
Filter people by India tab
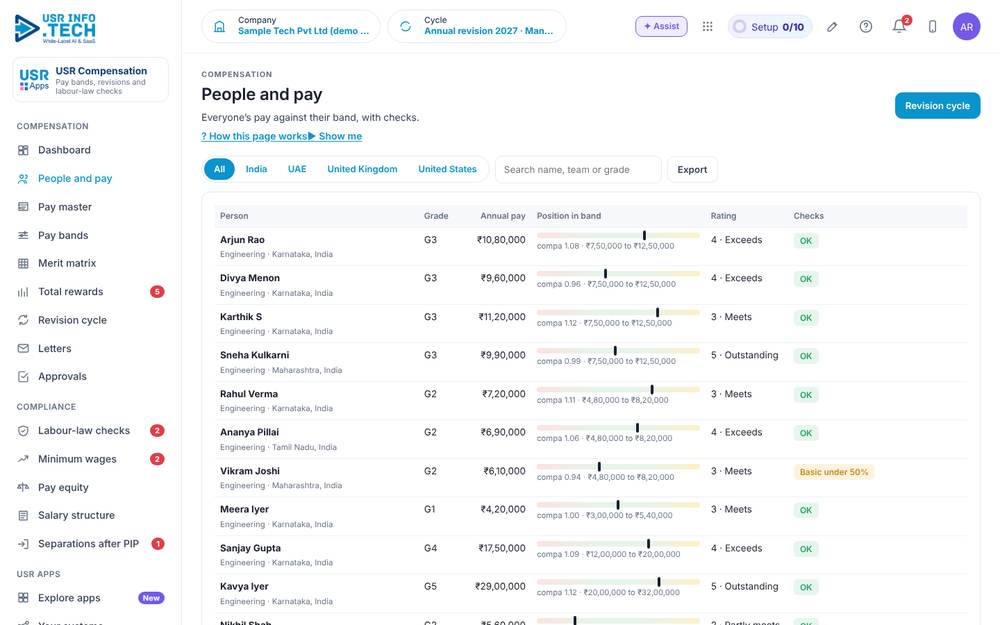(x=256, y=169)
